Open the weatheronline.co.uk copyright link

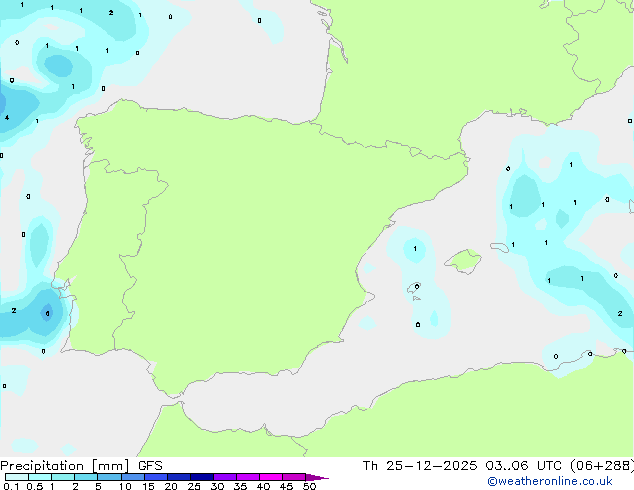550,481
